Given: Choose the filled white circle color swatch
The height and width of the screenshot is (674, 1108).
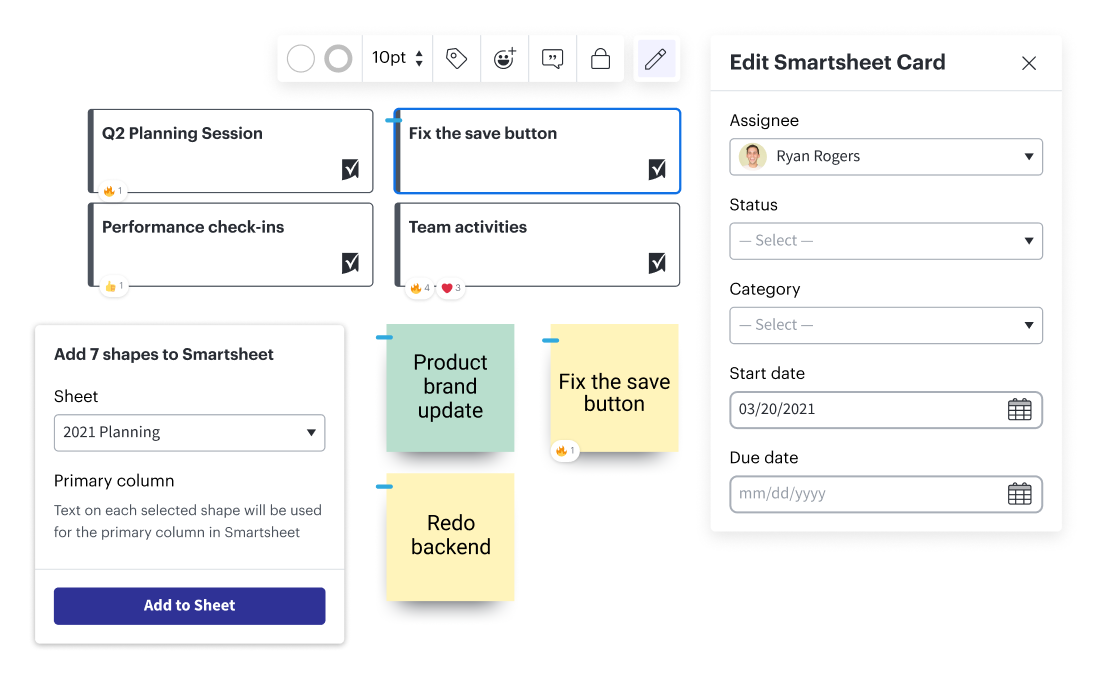Looking at the screenshot, I should coord(301,59).
